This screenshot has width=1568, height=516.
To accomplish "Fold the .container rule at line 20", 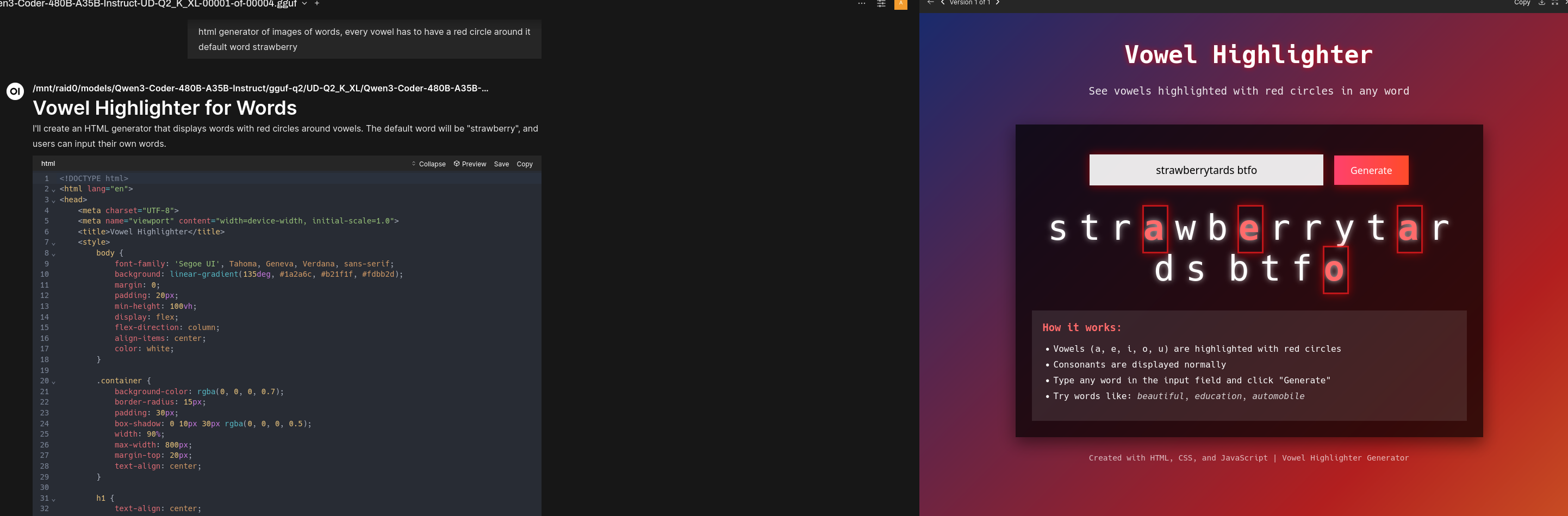I will pyautogui.click(x=54, y=382).
